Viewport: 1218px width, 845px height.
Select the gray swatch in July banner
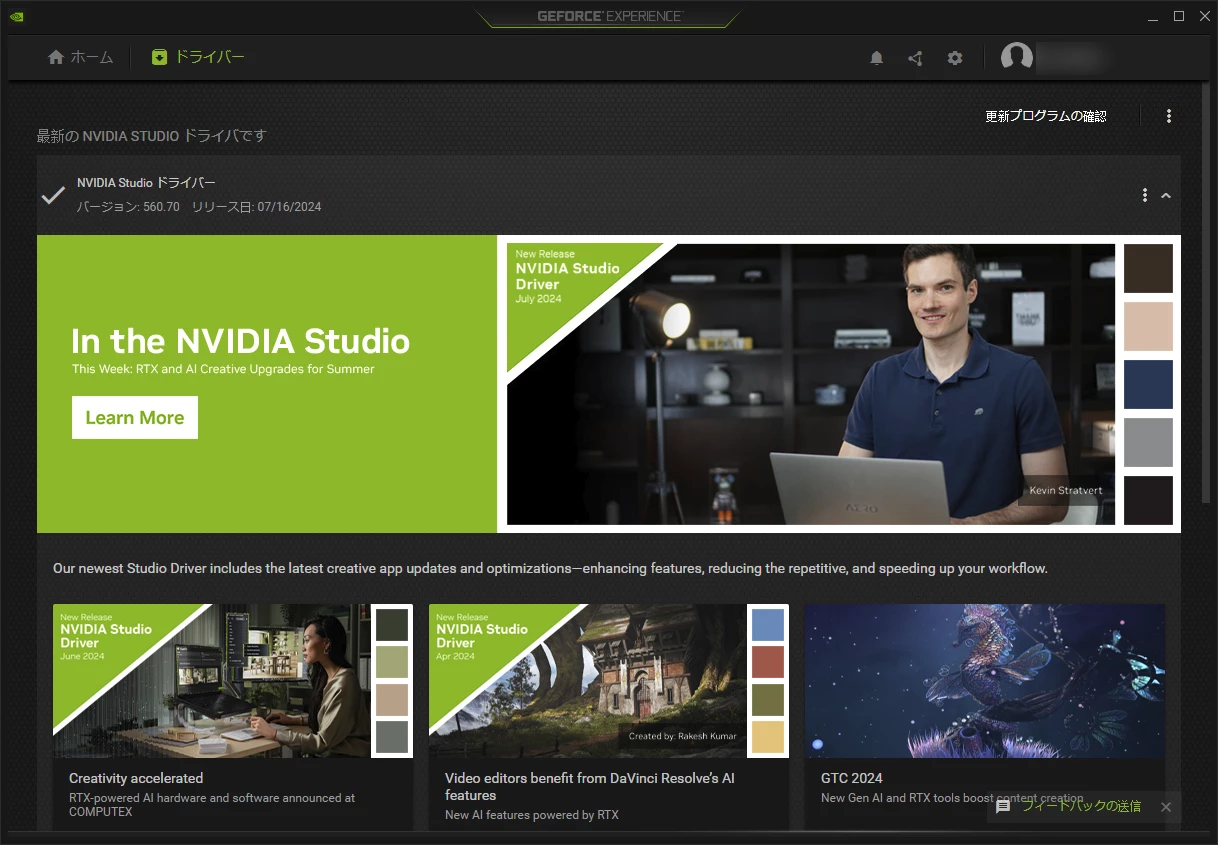1148,442
